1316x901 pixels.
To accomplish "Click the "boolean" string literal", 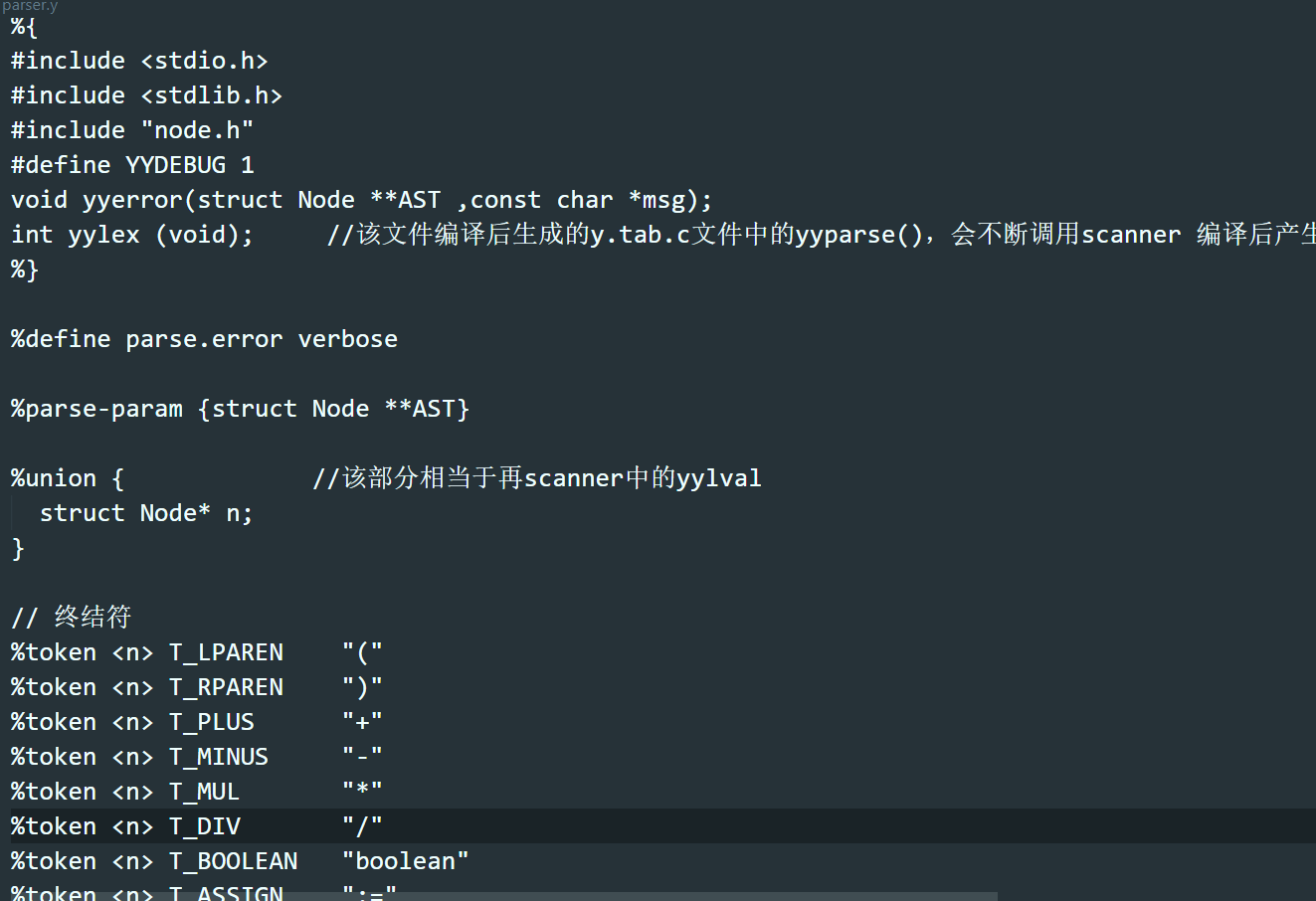I will [405, 861].
